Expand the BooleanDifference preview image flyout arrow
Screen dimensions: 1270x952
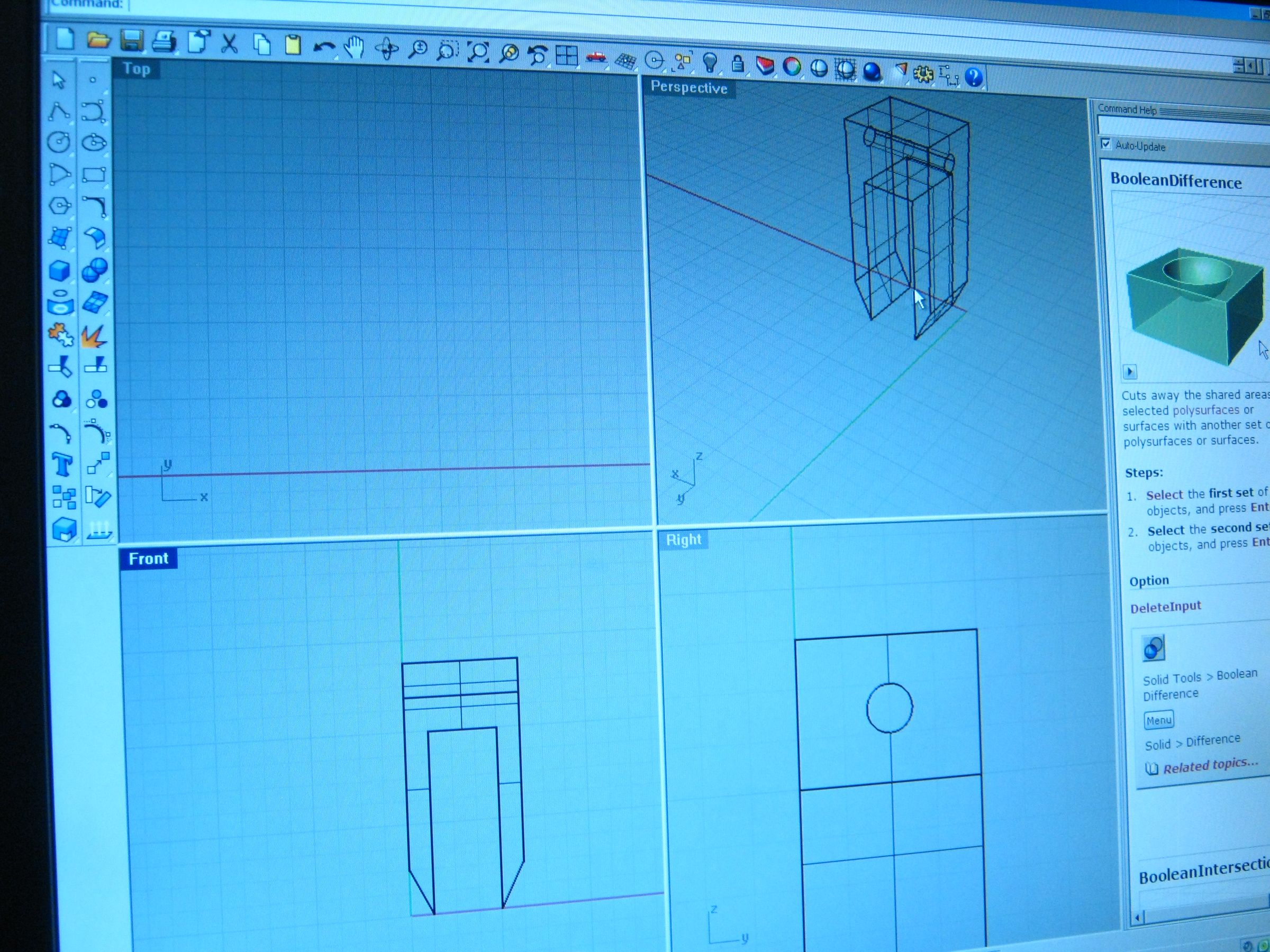[1129, 372]
